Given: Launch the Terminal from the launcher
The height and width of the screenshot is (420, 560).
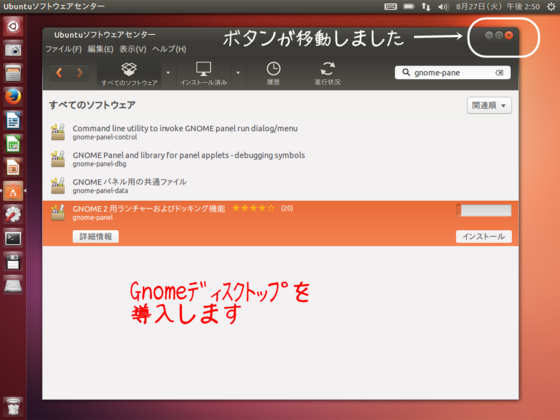Looking at the screenshot, I should [13, 238].
